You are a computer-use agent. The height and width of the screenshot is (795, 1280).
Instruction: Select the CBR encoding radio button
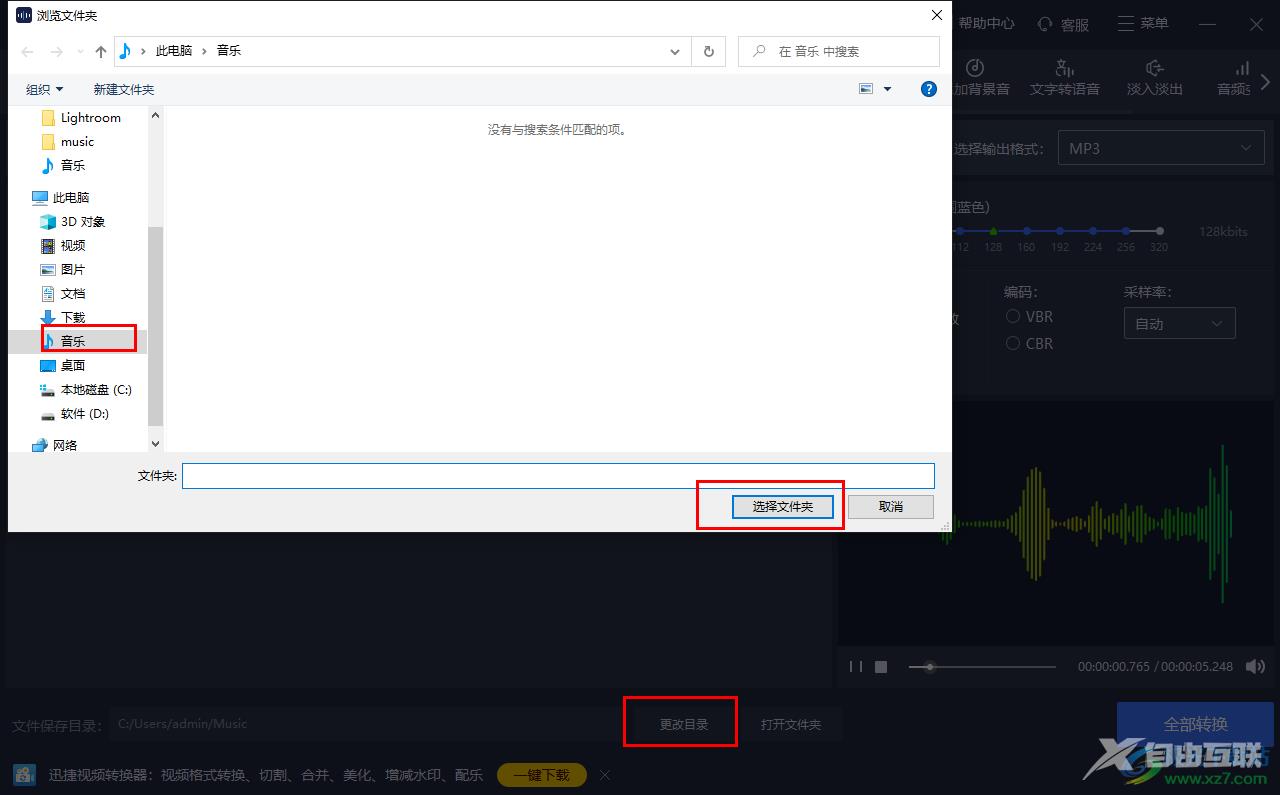tap(1013, 343)
